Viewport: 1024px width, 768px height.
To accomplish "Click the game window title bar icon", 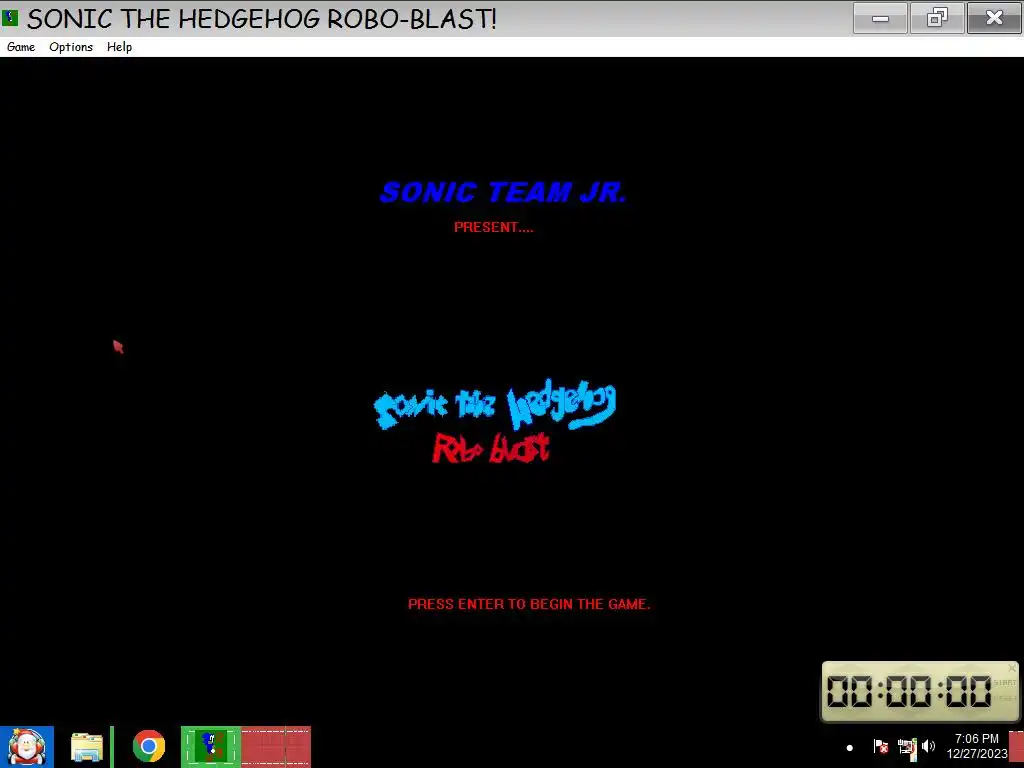I will (10, 18).
